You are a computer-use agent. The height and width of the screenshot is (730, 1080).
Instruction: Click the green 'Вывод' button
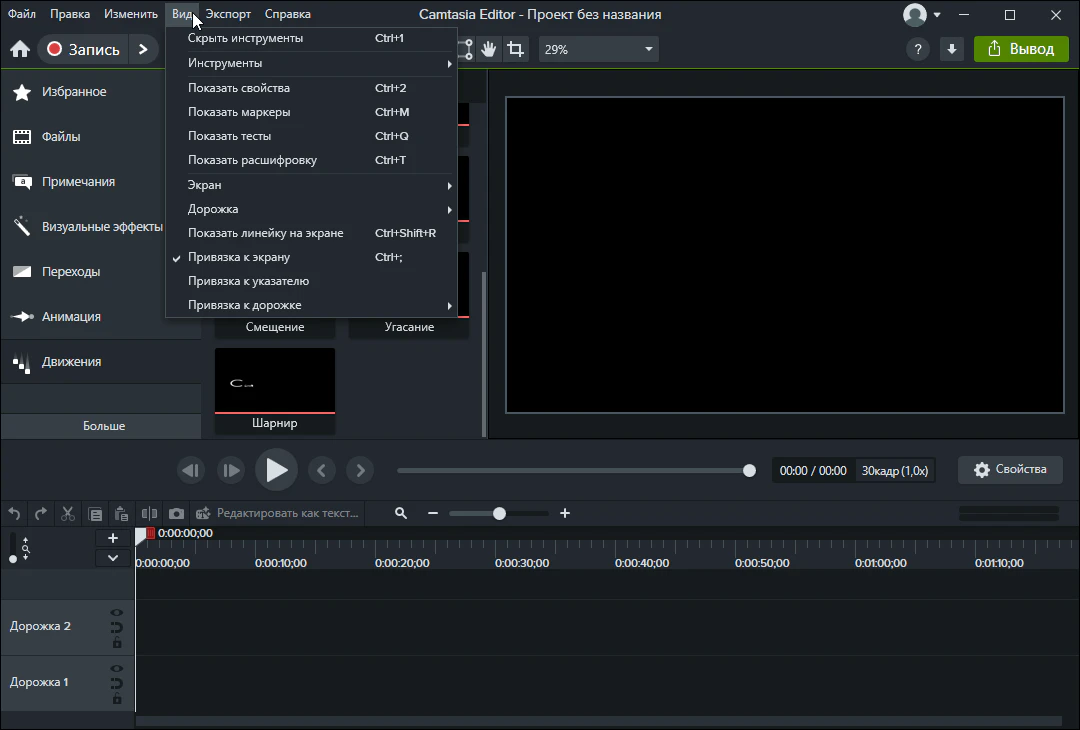click(x=1020, y=49)
